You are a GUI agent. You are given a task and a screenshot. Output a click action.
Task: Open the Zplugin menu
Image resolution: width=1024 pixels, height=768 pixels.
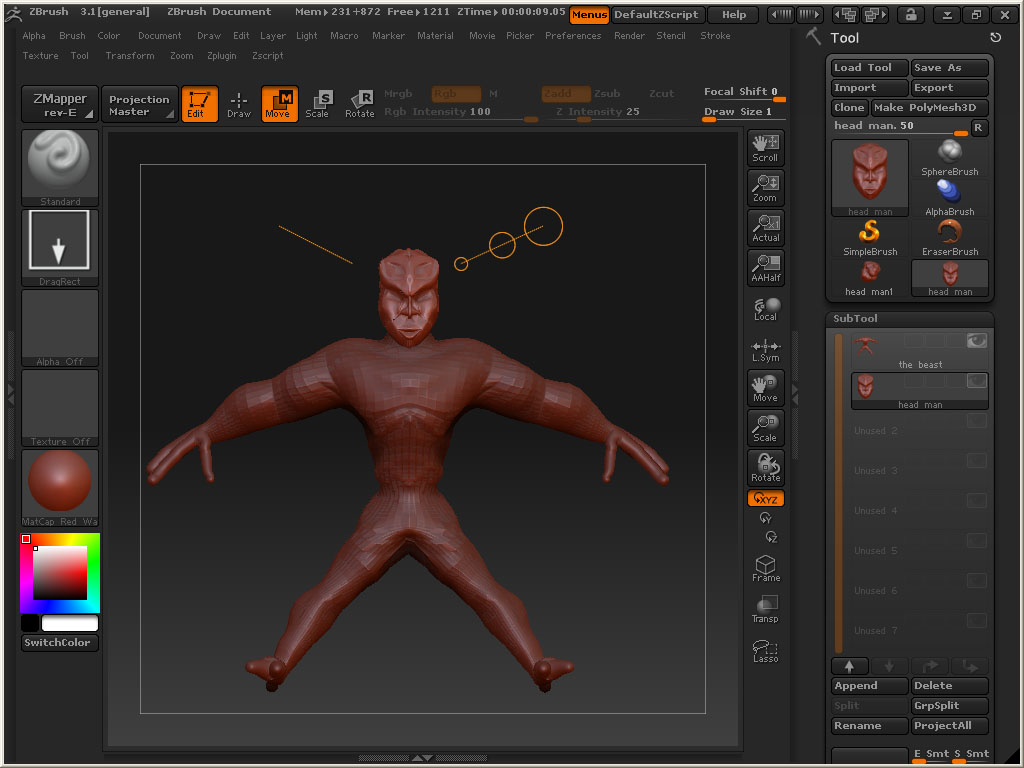tap(222, 56)
